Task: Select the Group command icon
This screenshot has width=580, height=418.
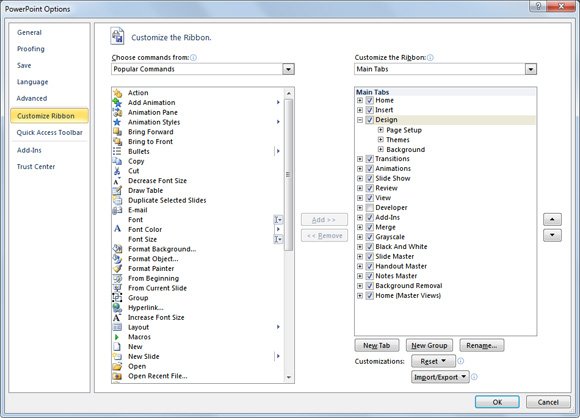Action: coord(117,298)
